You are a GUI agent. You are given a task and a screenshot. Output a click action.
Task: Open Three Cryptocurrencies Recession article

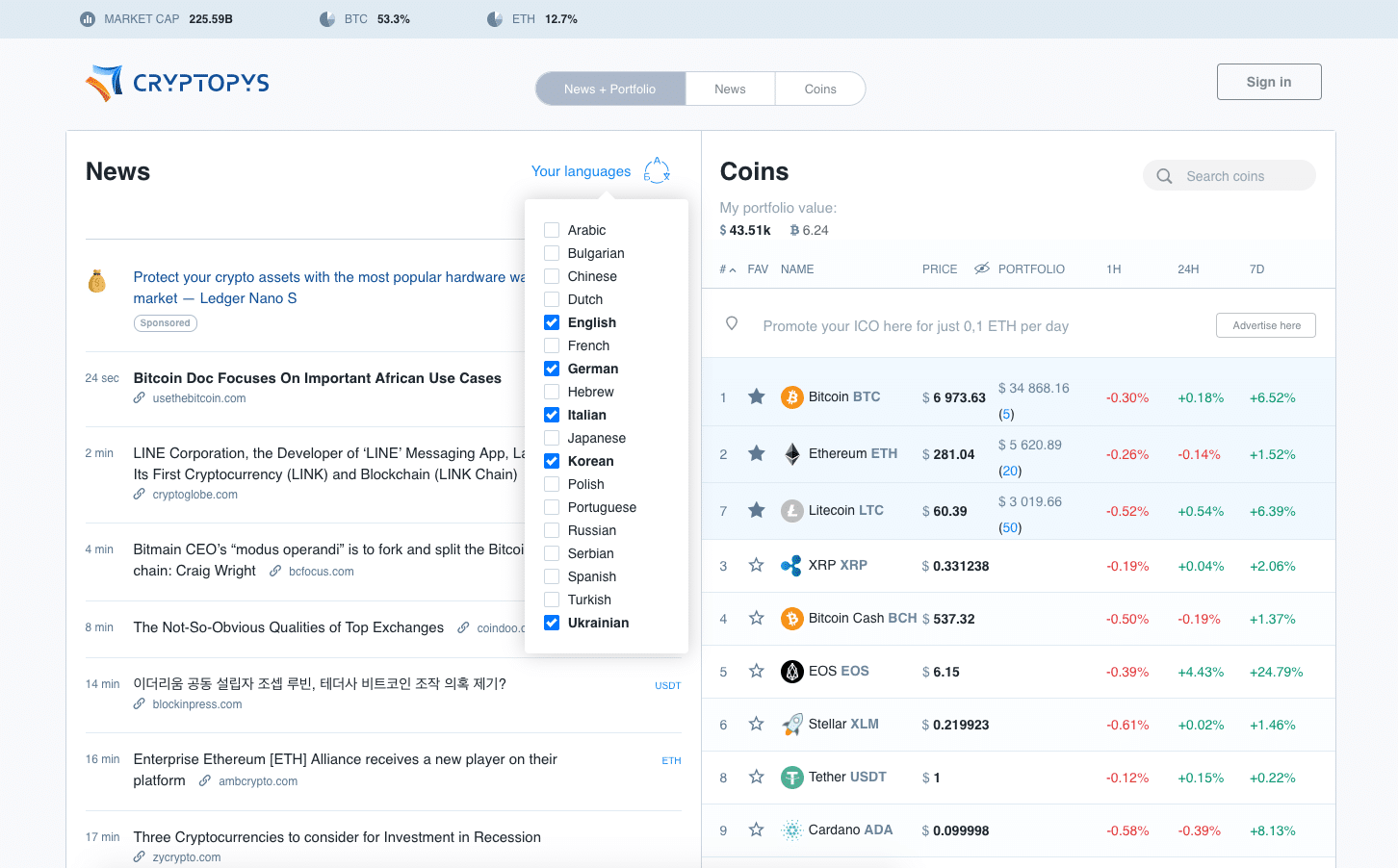tap(337, 837)
